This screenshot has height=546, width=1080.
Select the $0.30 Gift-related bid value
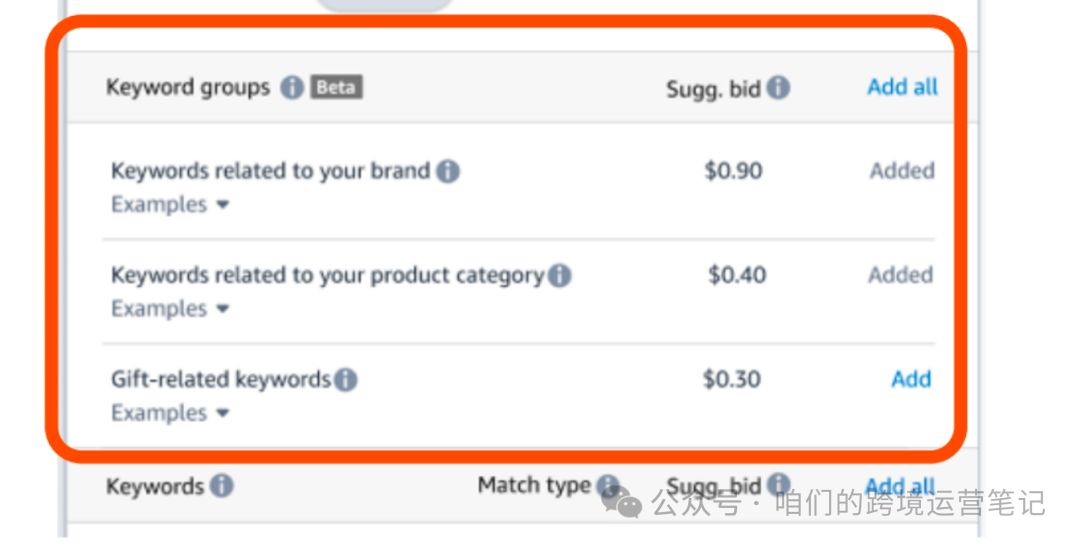click(732, 379)
